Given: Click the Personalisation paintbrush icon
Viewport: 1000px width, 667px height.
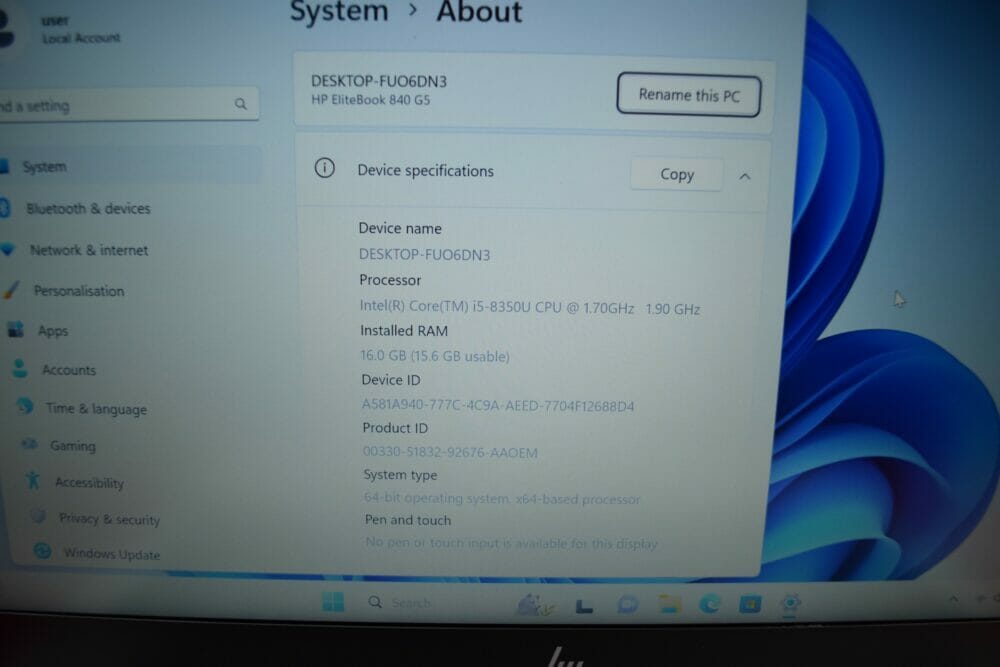Looking at the screenshot, I should pos(10,290).
